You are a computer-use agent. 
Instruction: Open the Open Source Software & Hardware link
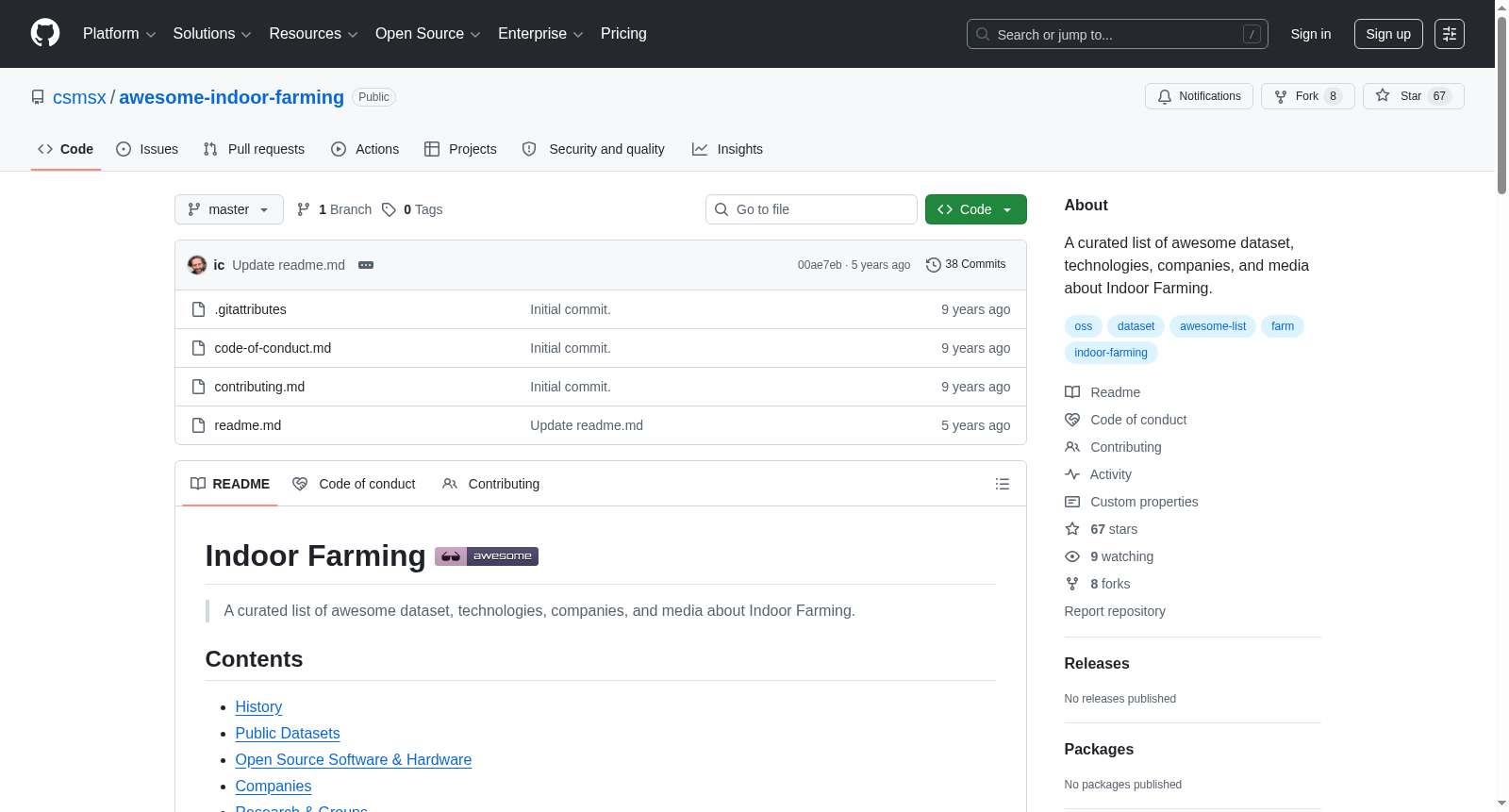coord(354,760)
